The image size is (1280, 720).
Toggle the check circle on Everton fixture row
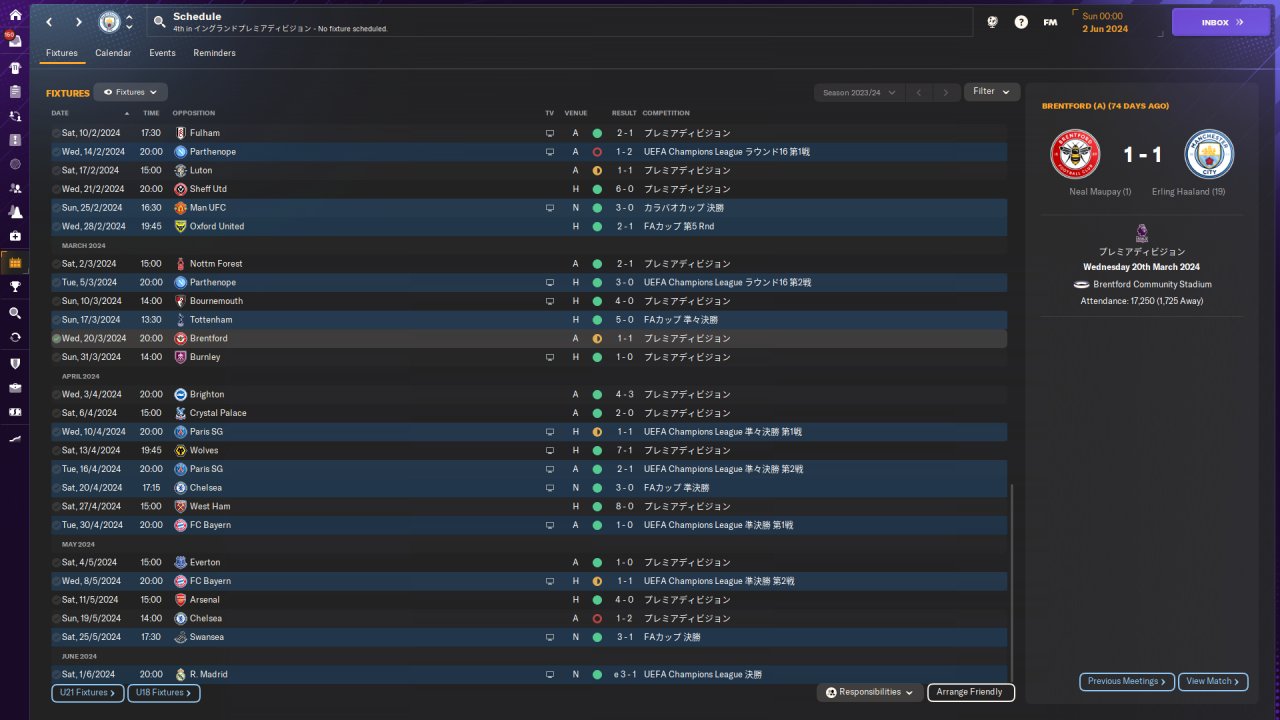[56, 563]
